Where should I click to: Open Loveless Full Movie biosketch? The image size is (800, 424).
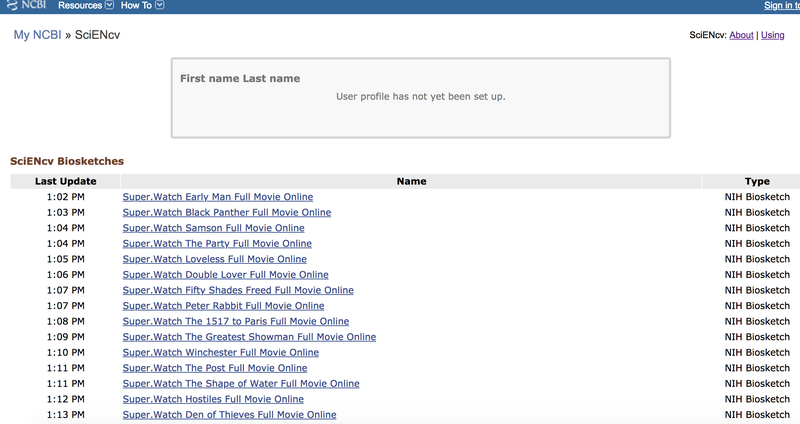tap(214, 259)
